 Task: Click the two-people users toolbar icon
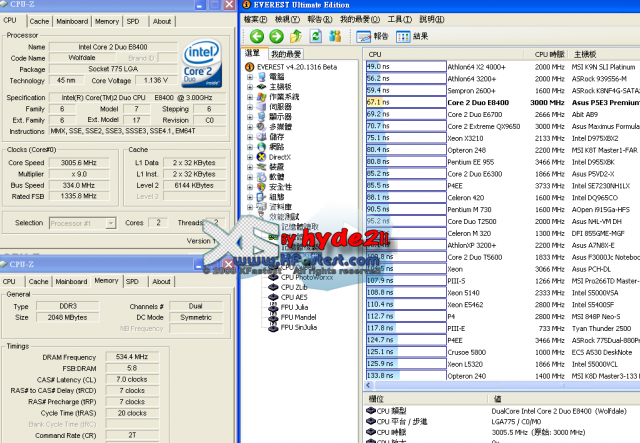pos(335,36)
